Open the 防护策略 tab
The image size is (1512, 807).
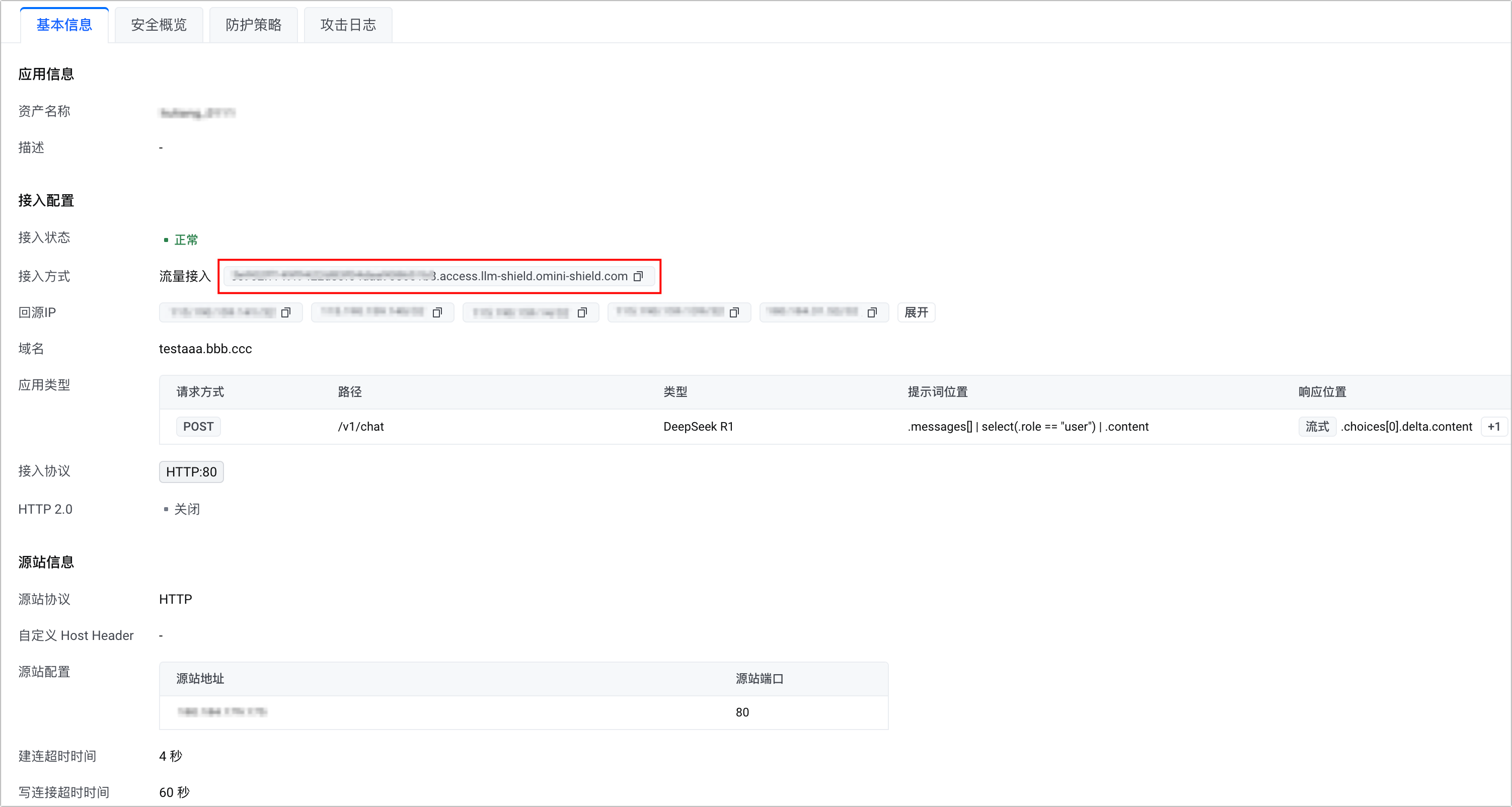254,25
